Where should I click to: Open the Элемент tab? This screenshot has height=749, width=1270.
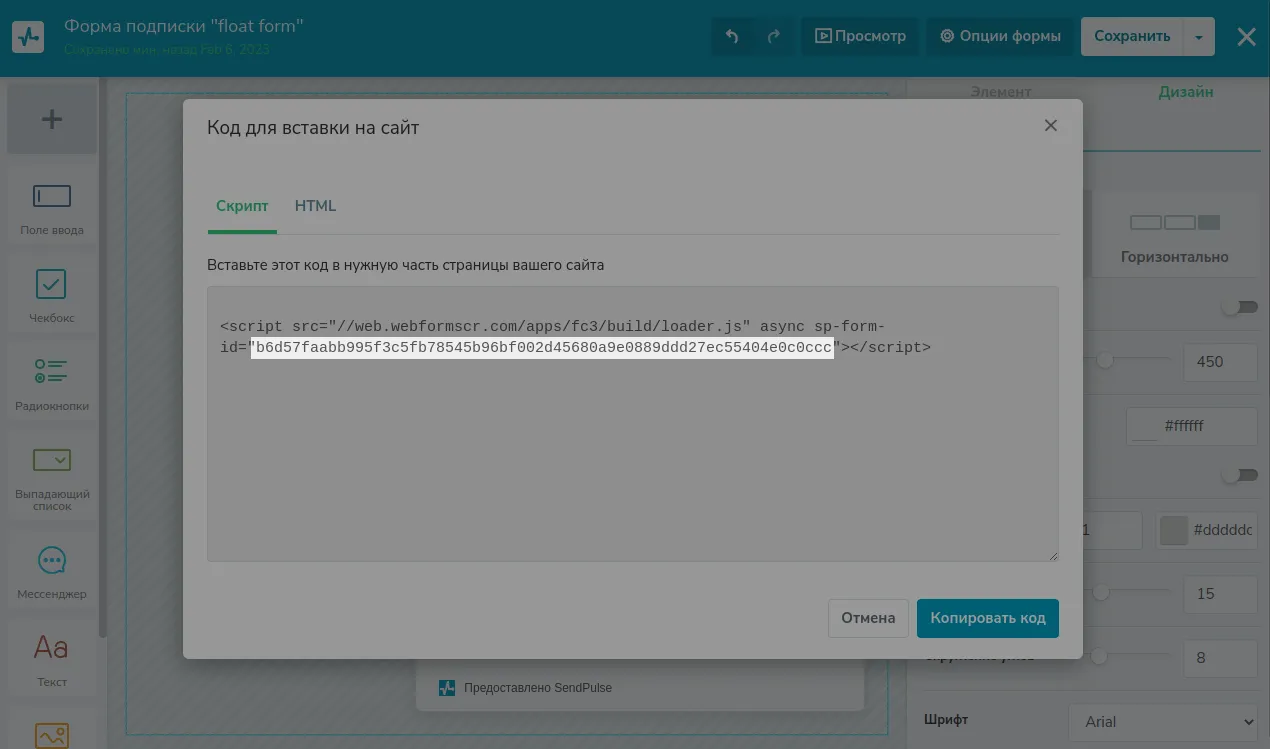[x=1001, y=92]
